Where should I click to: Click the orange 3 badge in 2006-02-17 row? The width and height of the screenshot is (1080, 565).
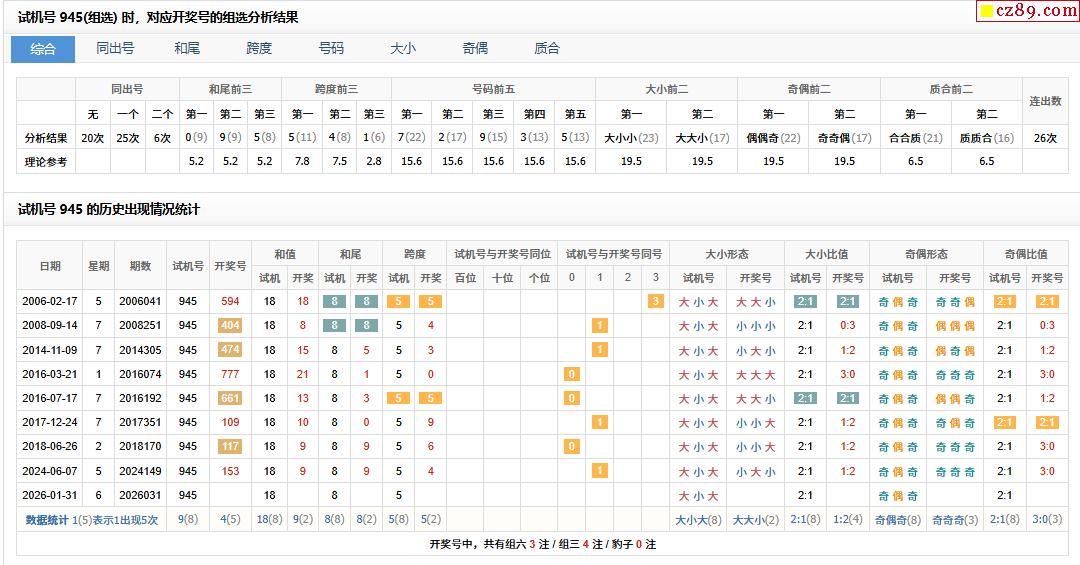656,301
